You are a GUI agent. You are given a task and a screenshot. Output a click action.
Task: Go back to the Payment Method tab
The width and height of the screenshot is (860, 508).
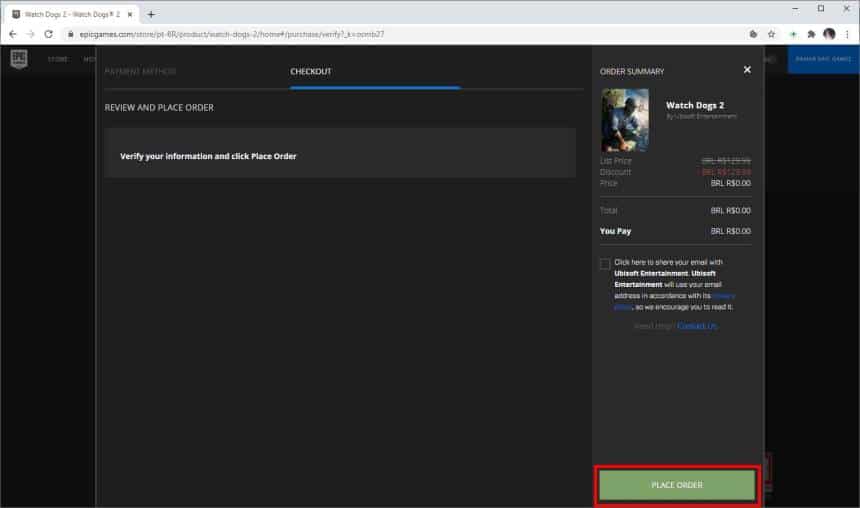140,72
